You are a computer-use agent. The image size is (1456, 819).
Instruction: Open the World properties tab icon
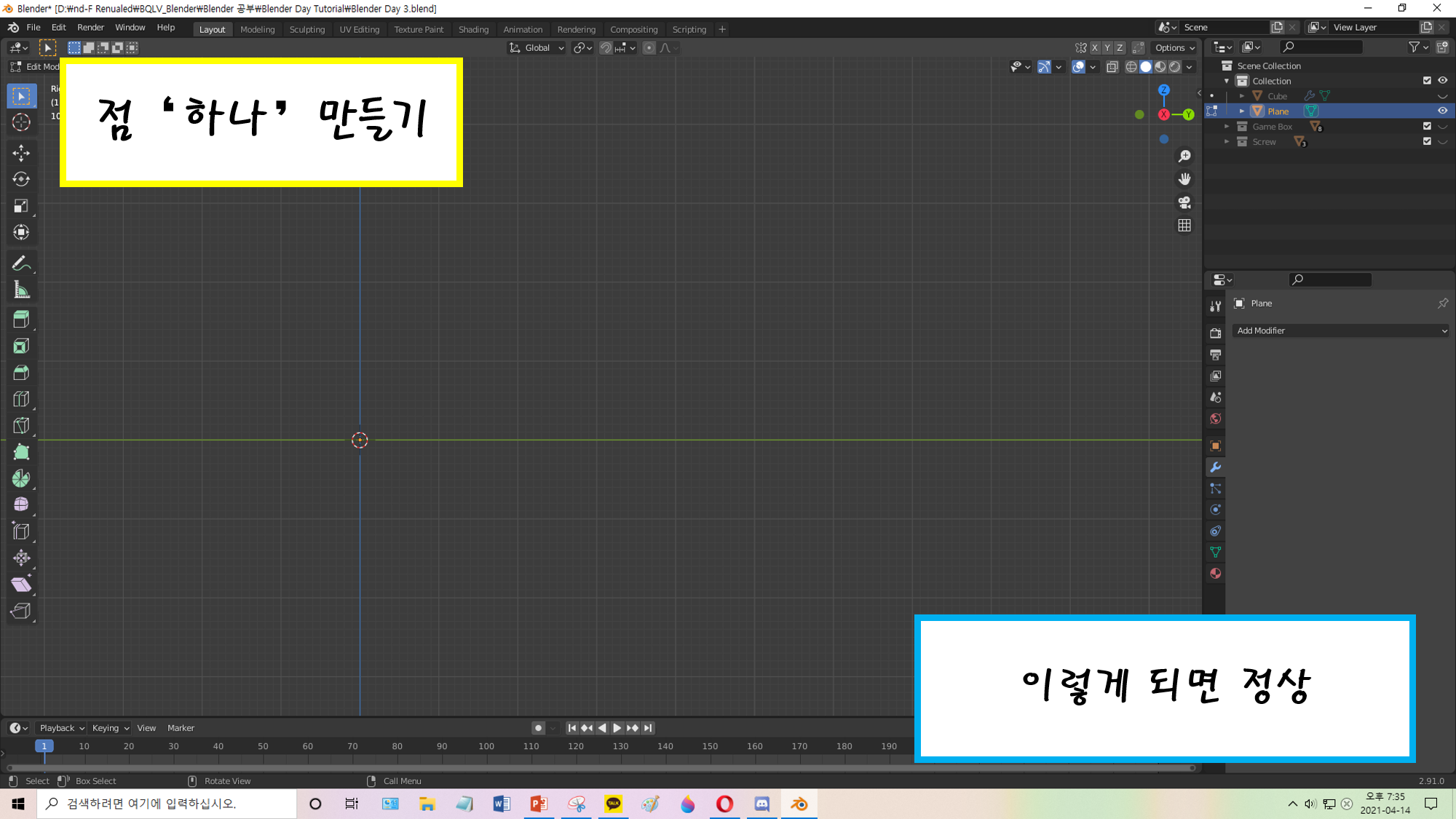point(1215,419)
